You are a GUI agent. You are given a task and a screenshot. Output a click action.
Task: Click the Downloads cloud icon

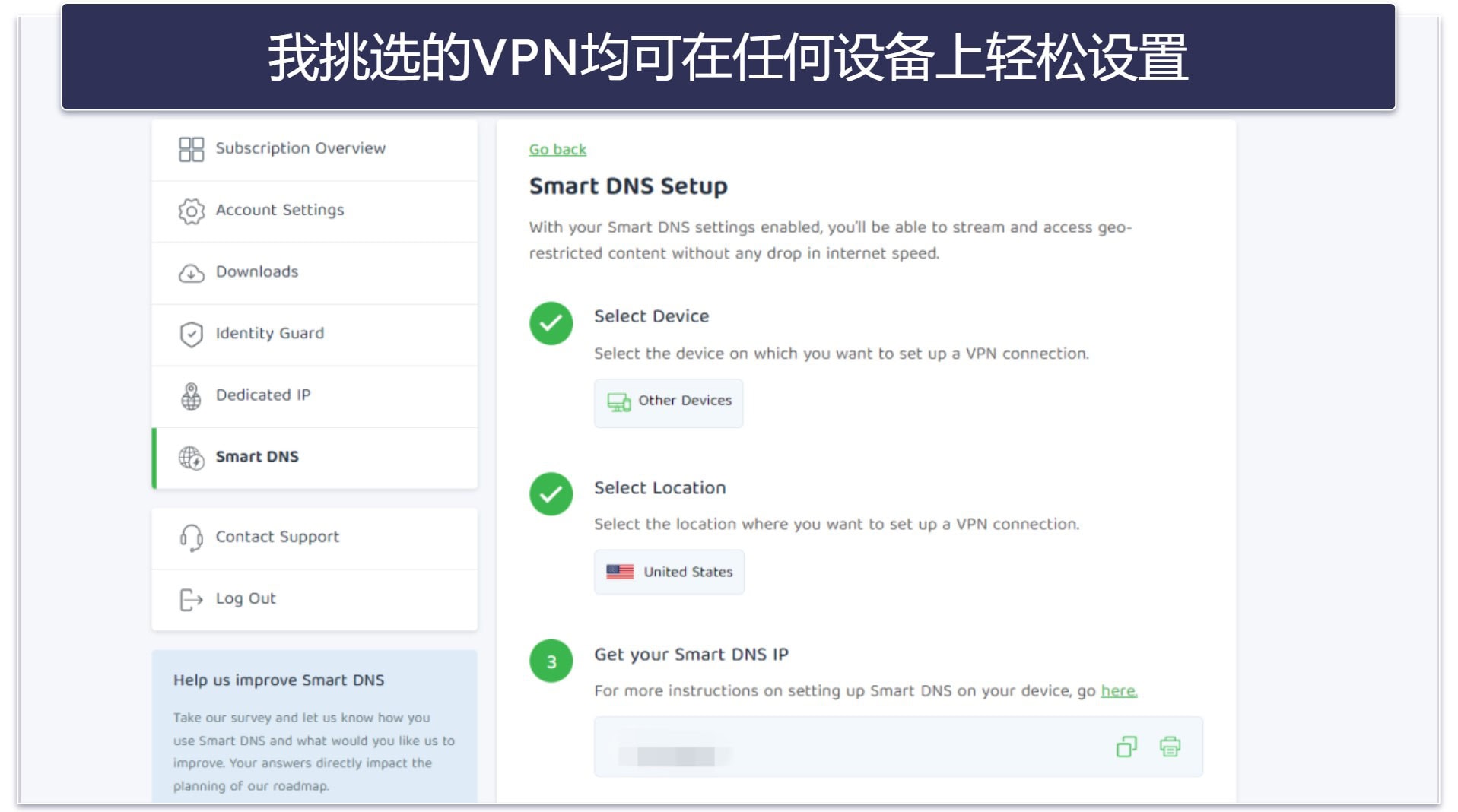click(191, 273)
